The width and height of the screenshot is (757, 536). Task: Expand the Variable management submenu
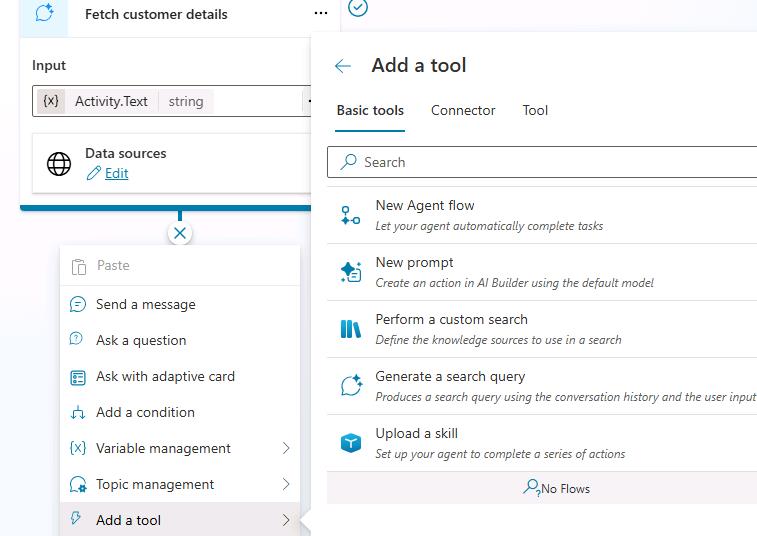point(286,448)
